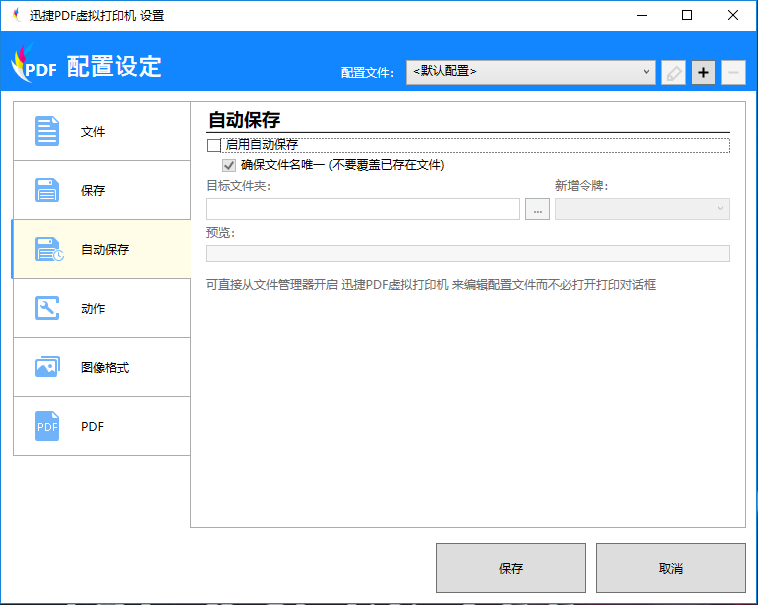Go to the 动作 settings tab
Screen dimensions: 758x605
102,308
